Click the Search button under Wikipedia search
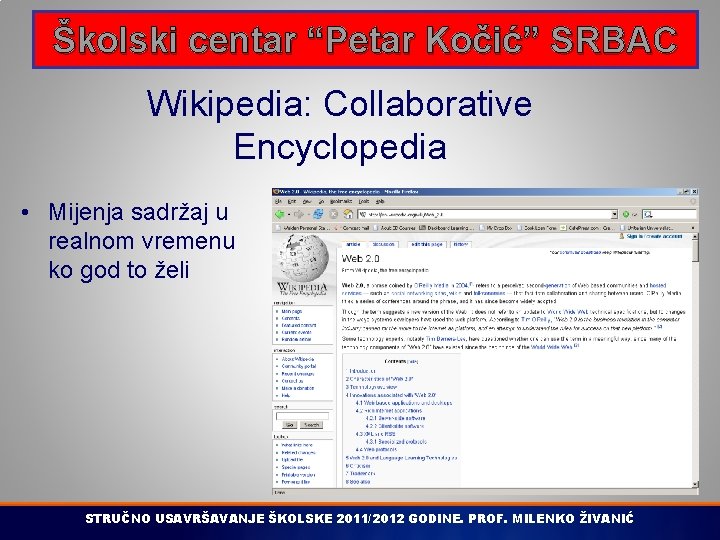The height and width of the screenshot is (540, 720). point(311,425)
